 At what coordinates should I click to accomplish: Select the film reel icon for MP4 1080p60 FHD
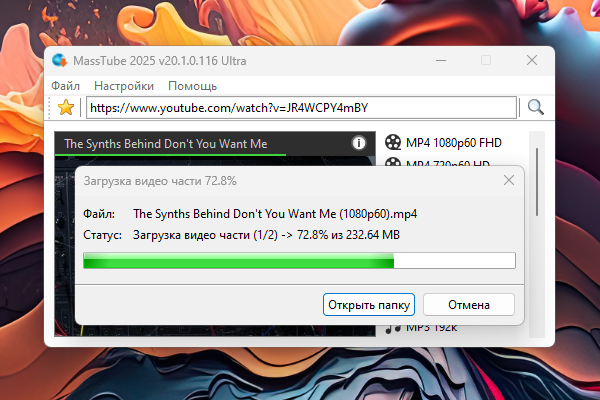point(393,142)
